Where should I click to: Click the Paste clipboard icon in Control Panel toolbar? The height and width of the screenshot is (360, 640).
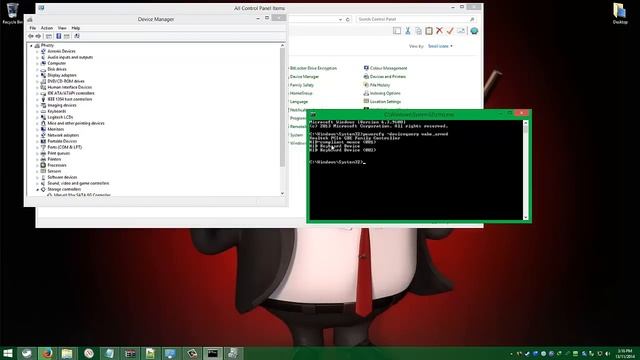[x=429, y=31]
